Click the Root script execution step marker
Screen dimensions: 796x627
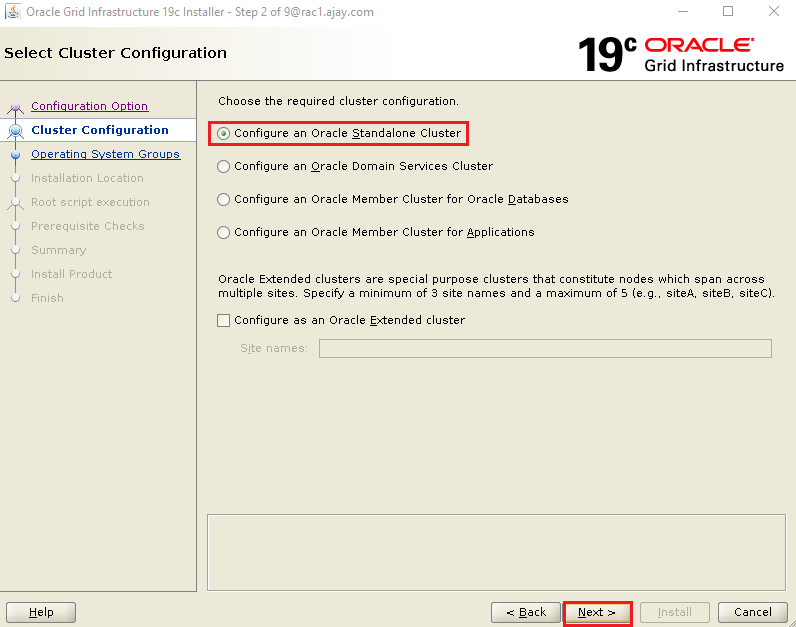click(16, 203)
